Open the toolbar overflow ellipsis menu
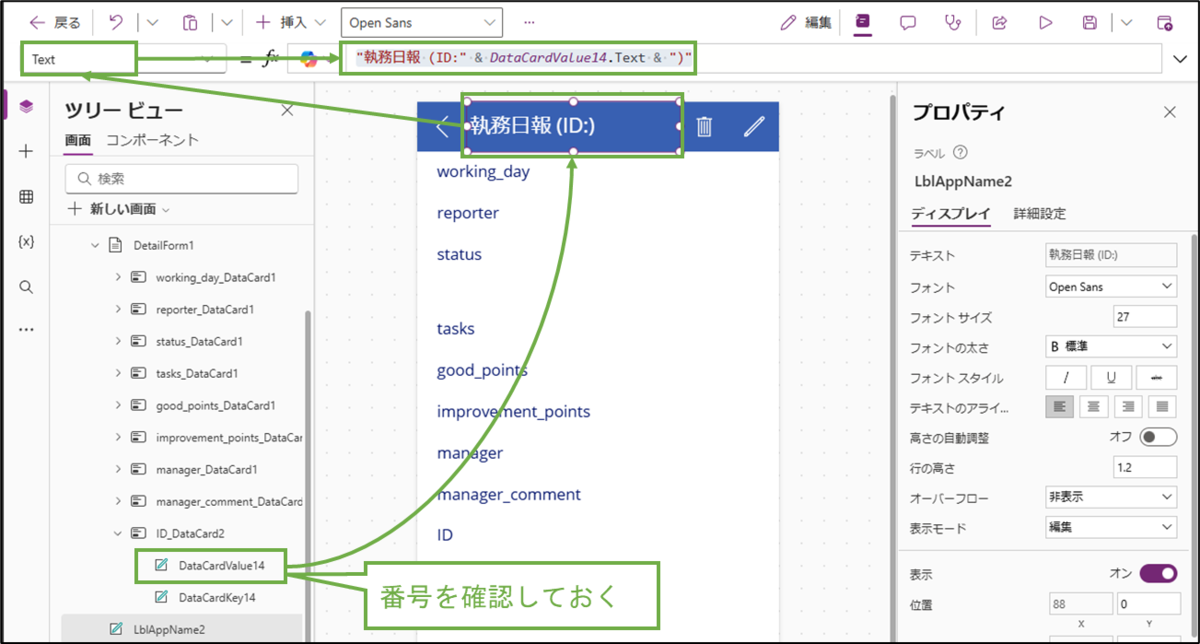Image resolution: width=1200 pixels, height=644 pixels. 529,22
